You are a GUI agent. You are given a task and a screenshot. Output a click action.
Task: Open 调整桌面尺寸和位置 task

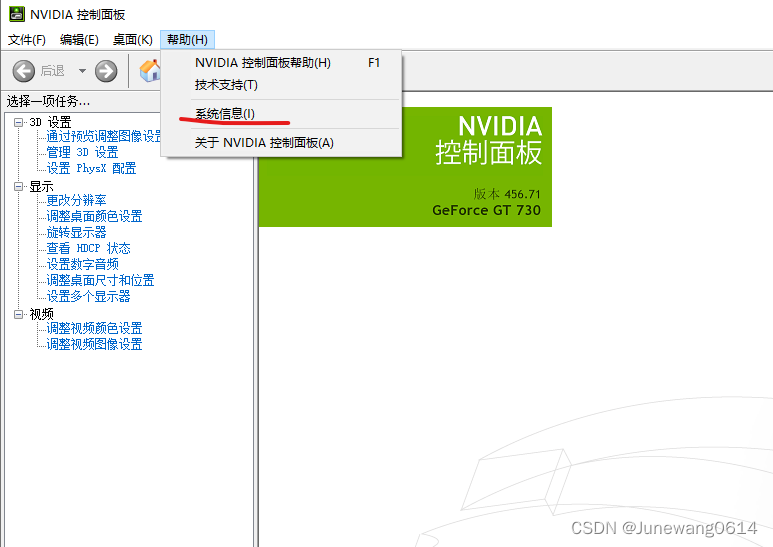click(100, 280)
